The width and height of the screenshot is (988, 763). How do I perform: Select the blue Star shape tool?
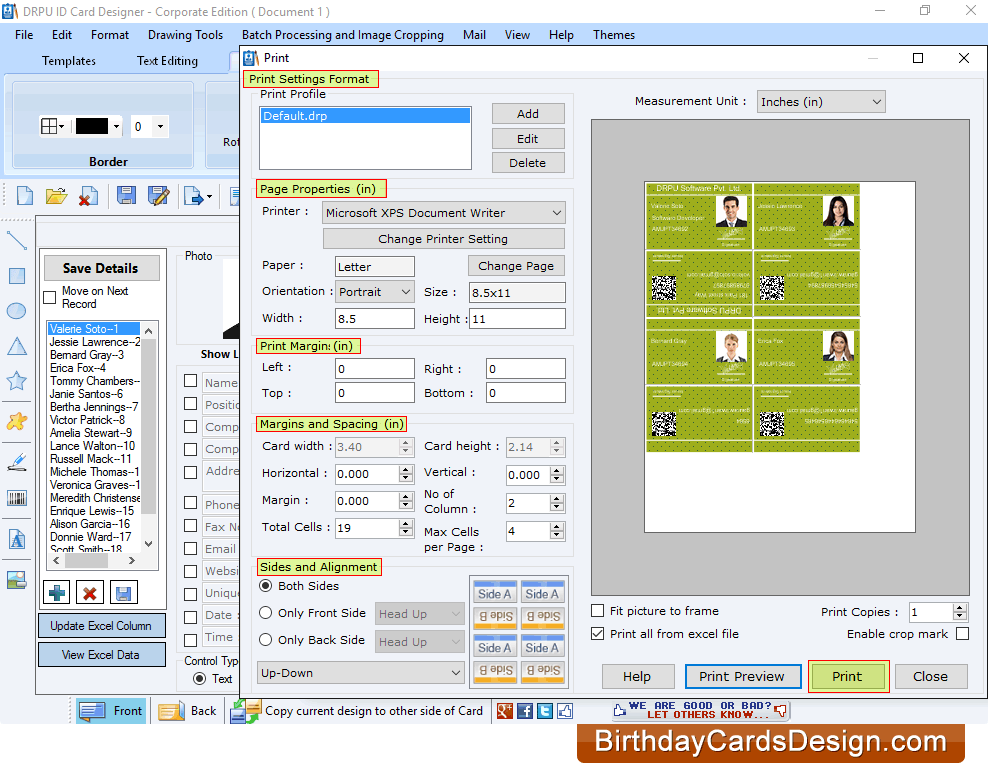click(x=16, y=381)
